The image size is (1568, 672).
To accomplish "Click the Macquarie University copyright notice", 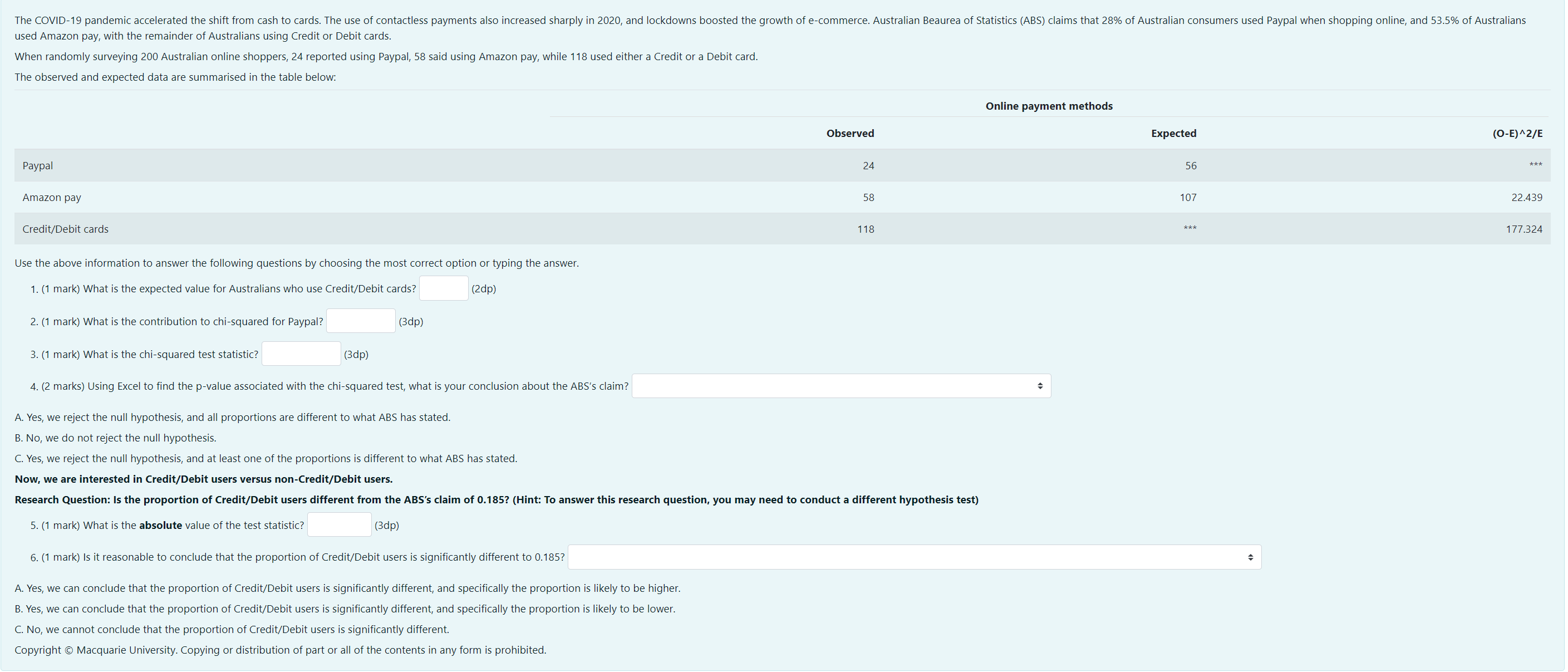I will (x=280, y=650).
